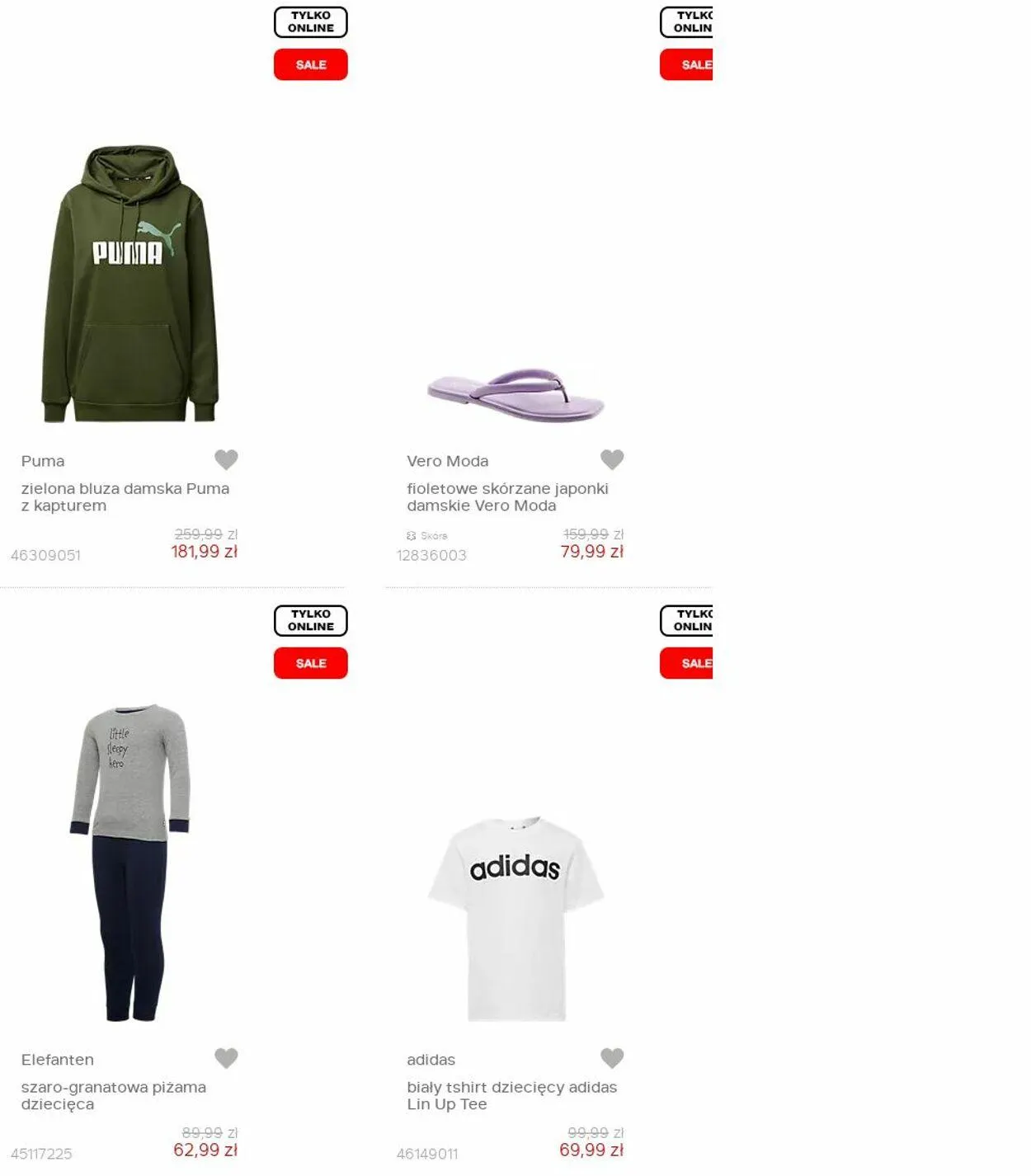Image resolution: width=1031 pixels, height=1176 pixels.
Task: Open 'zielona bluza damska Puma z kapturem' link
Action: point(125,497)
